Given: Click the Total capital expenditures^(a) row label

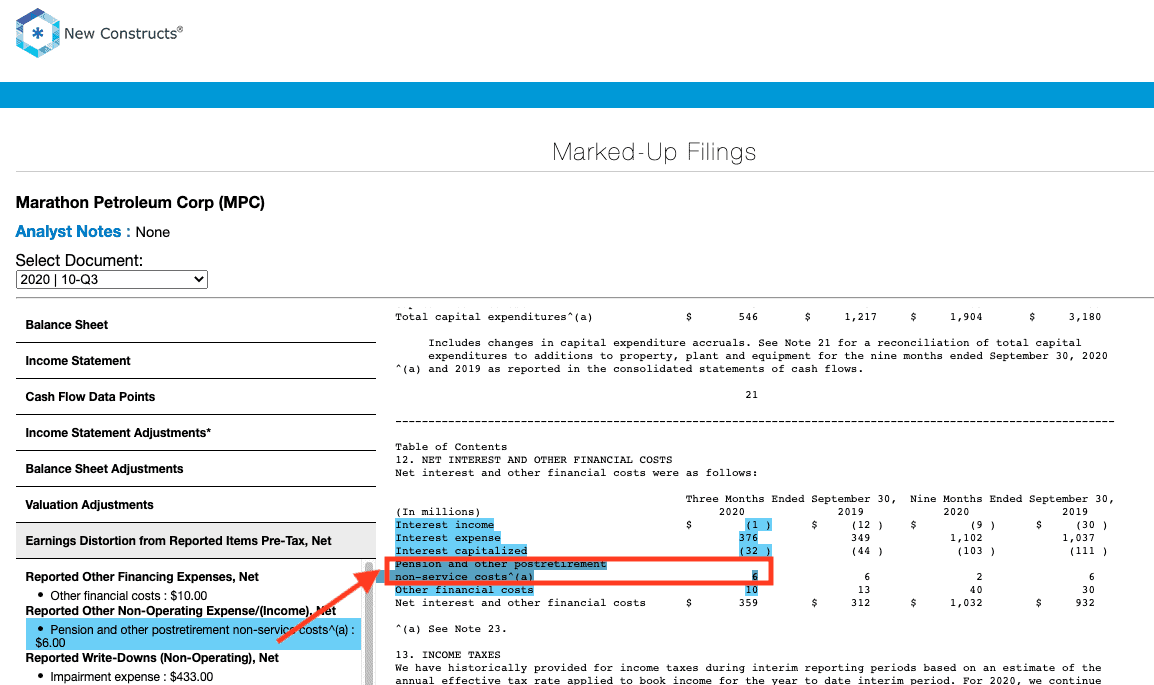Looking at the screenshot, I should 494,317.
